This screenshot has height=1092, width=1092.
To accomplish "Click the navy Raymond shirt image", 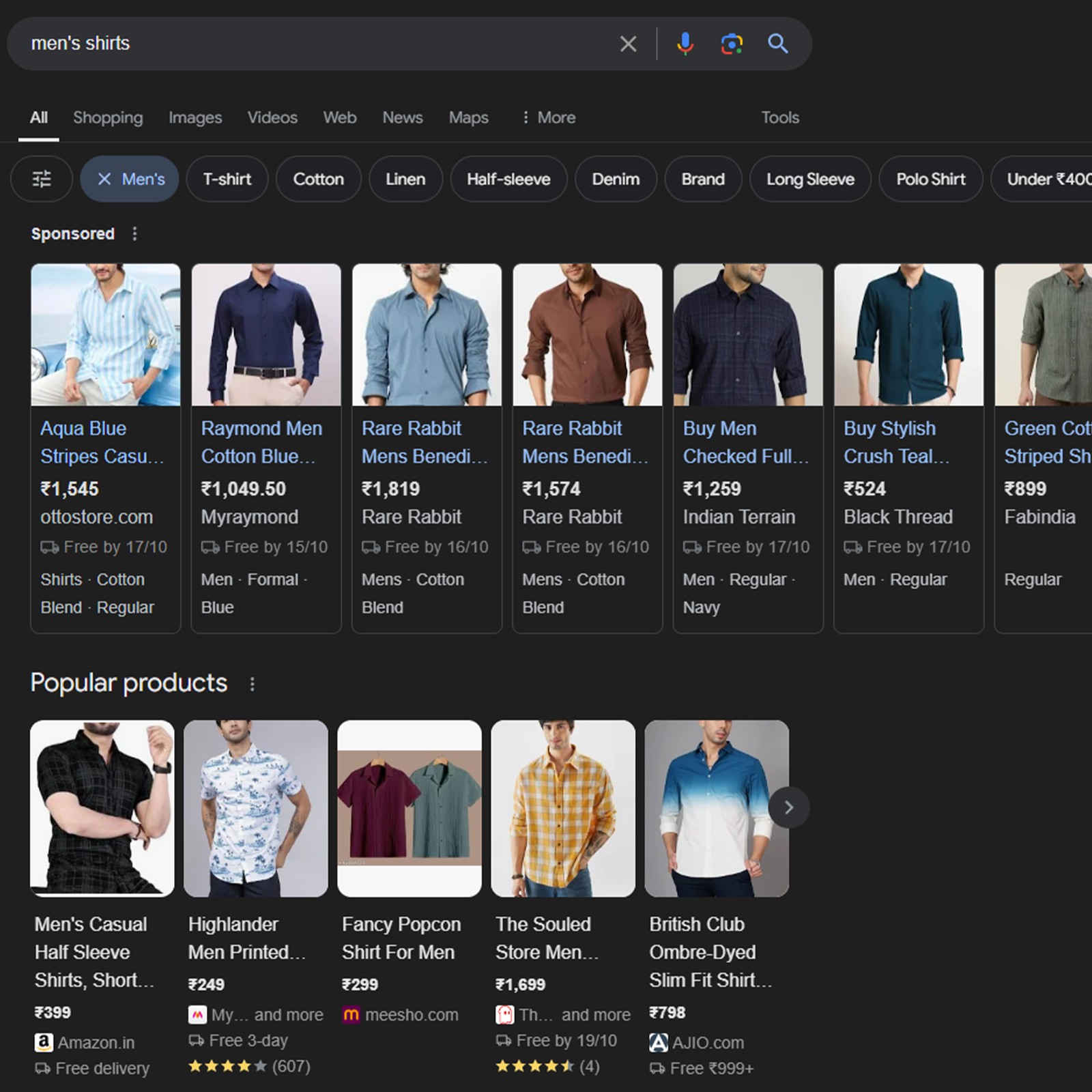I will click(266, 335).
